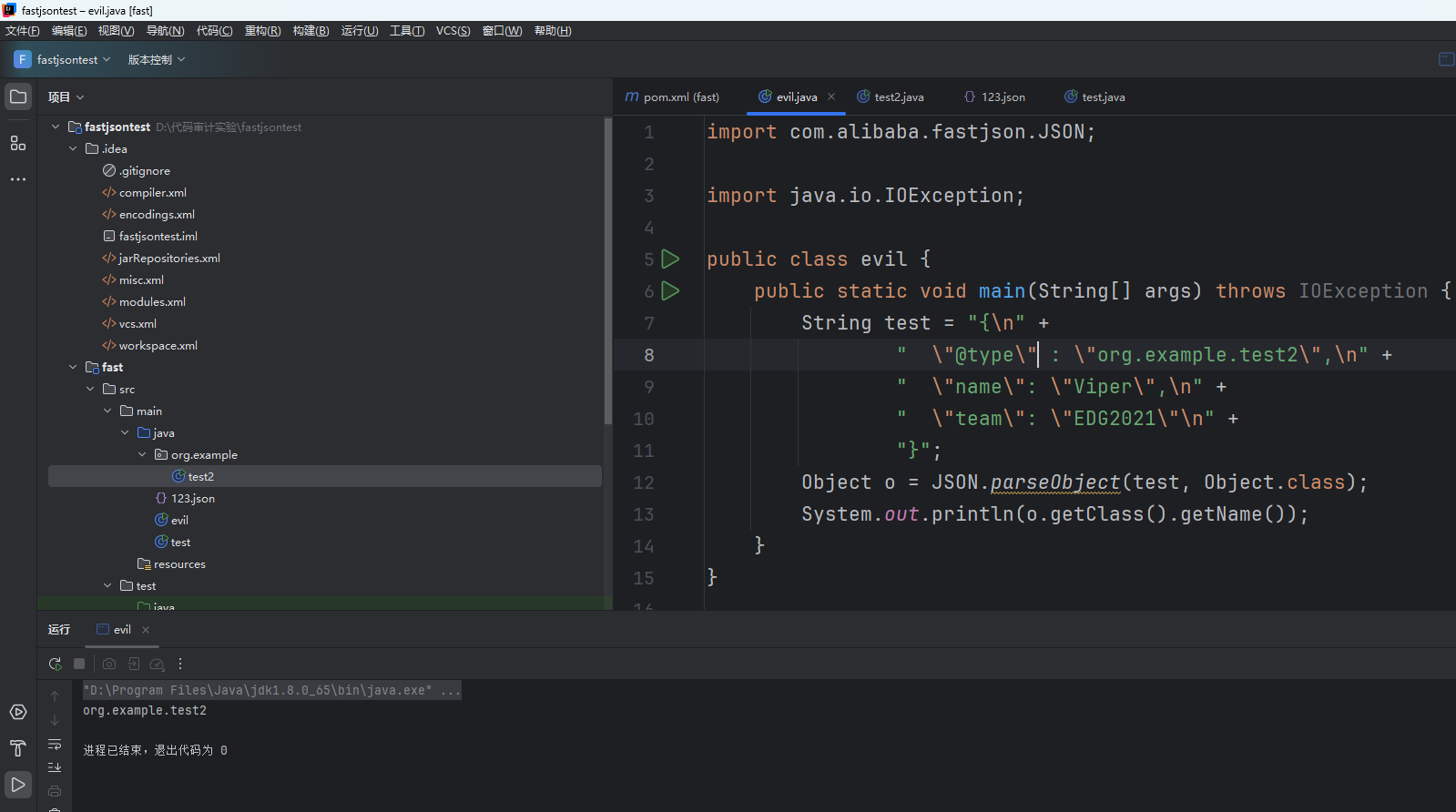This screenshot has width=1456, height=812.
Task: Open the Structure tool window icon
Action: click(x=18, y=143)
